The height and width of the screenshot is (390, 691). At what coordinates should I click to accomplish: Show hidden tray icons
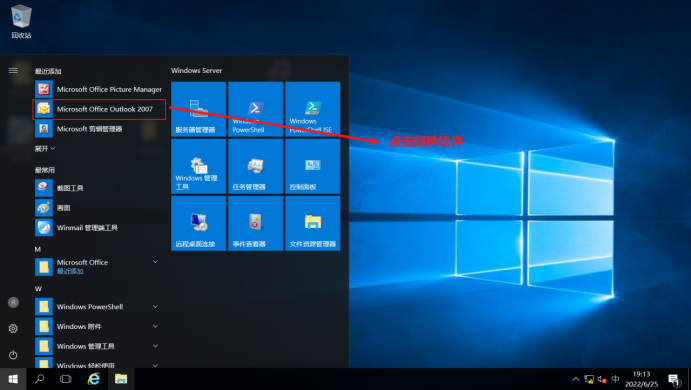[x=576, y=379]
